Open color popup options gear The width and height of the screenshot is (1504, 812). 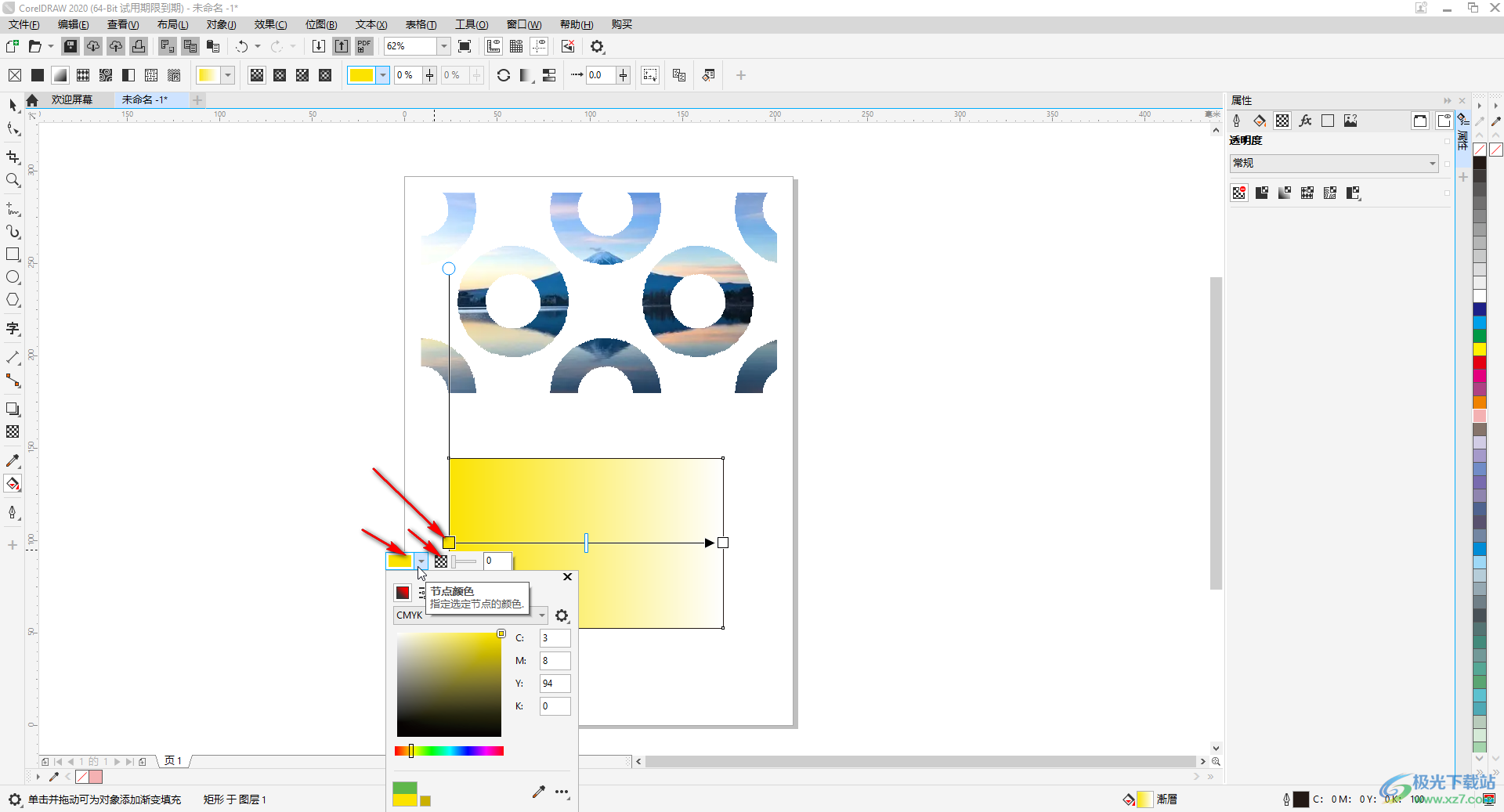pyautogui.click(x=562, y=615)
